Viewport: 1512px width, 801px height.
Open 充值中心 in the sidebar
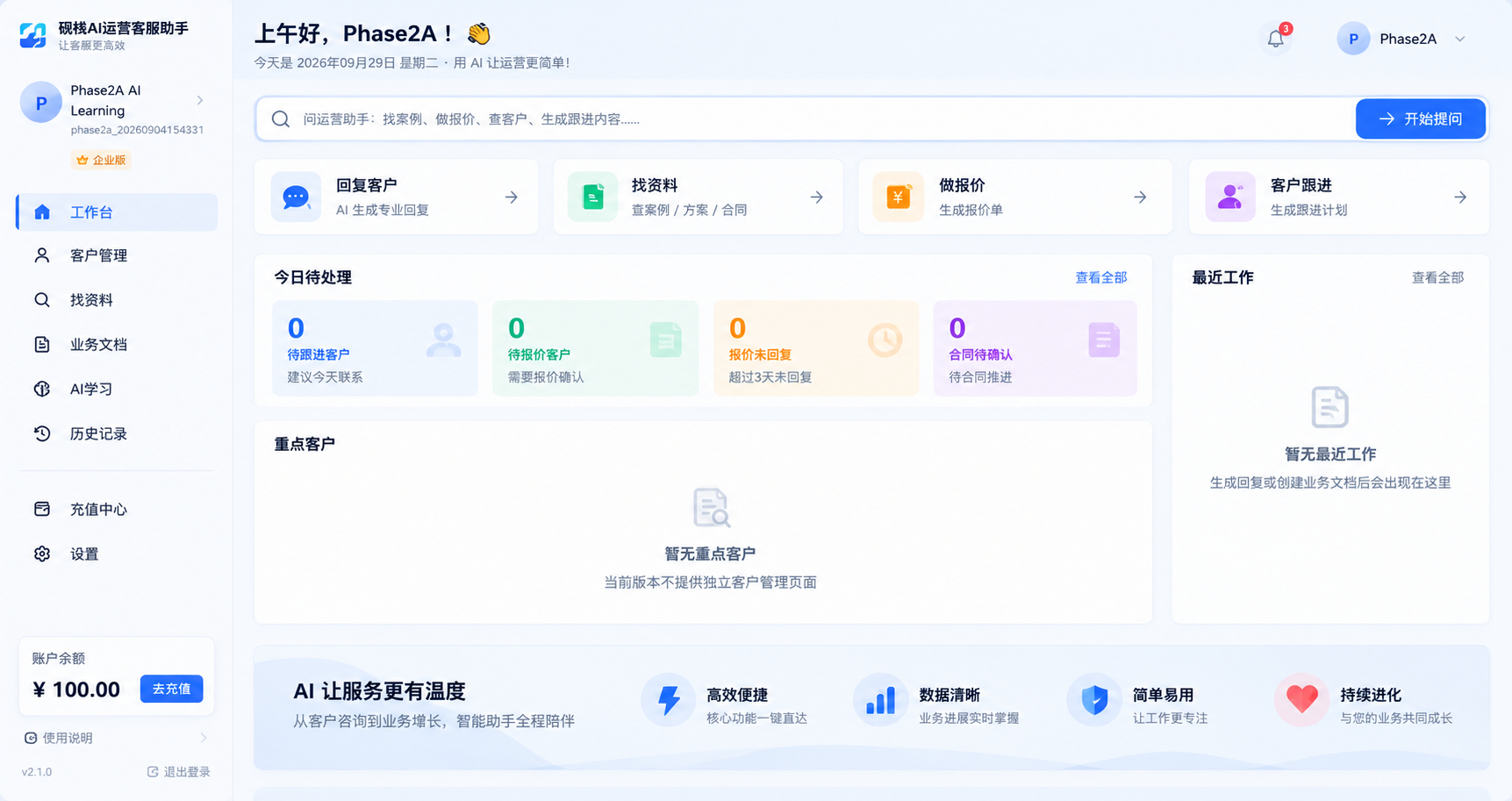coord(117,509)
